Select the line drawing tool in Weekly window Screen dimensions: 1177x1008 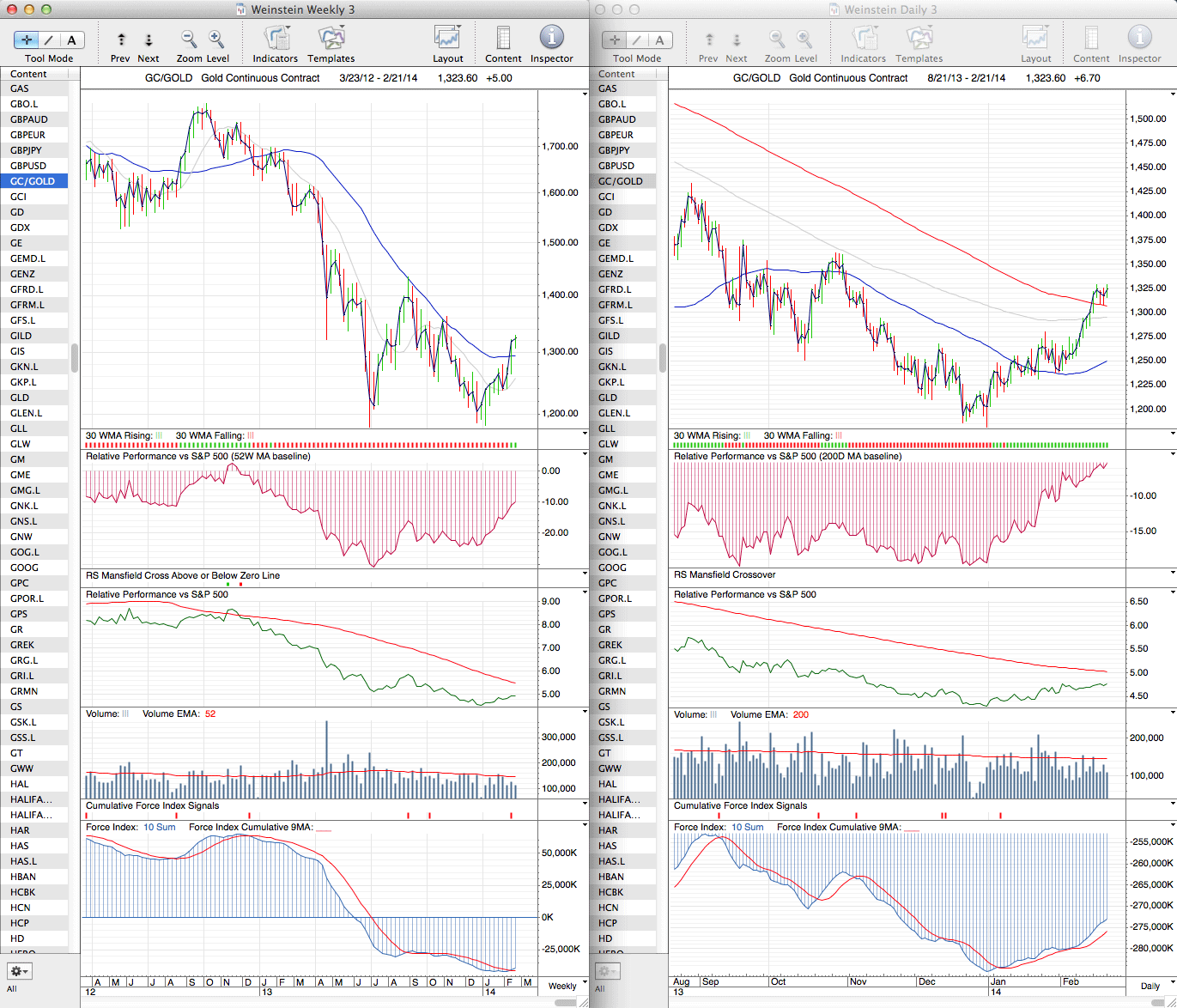pos(49,39)
